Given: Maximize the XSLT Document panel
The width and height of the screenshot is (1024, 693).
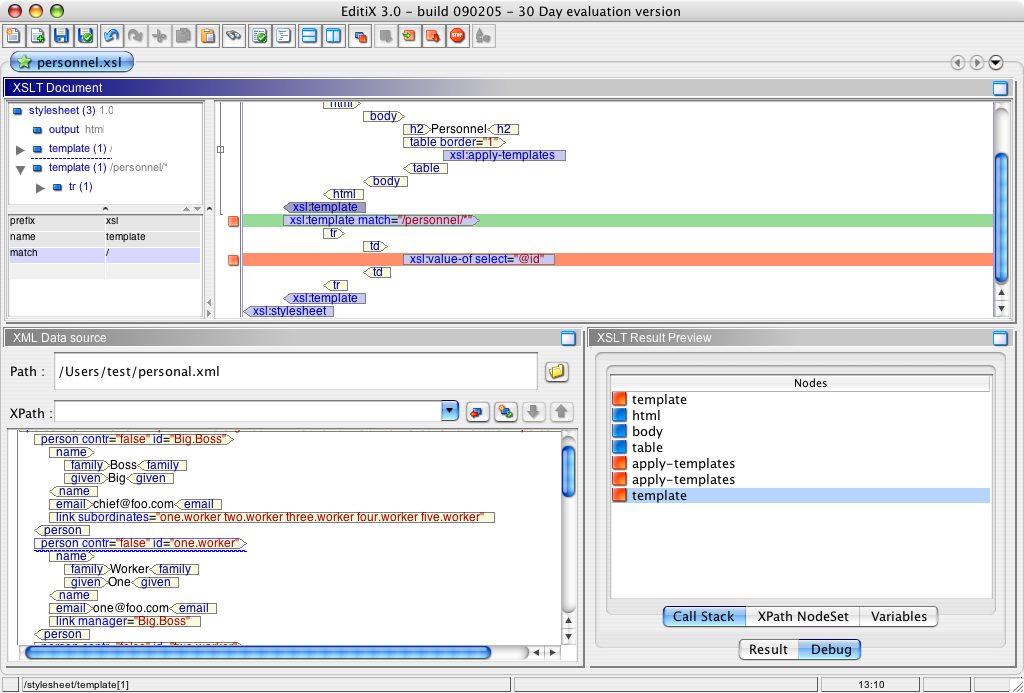Looking at the screenshot, I should pyautogui.click(x=1000, y=88).
